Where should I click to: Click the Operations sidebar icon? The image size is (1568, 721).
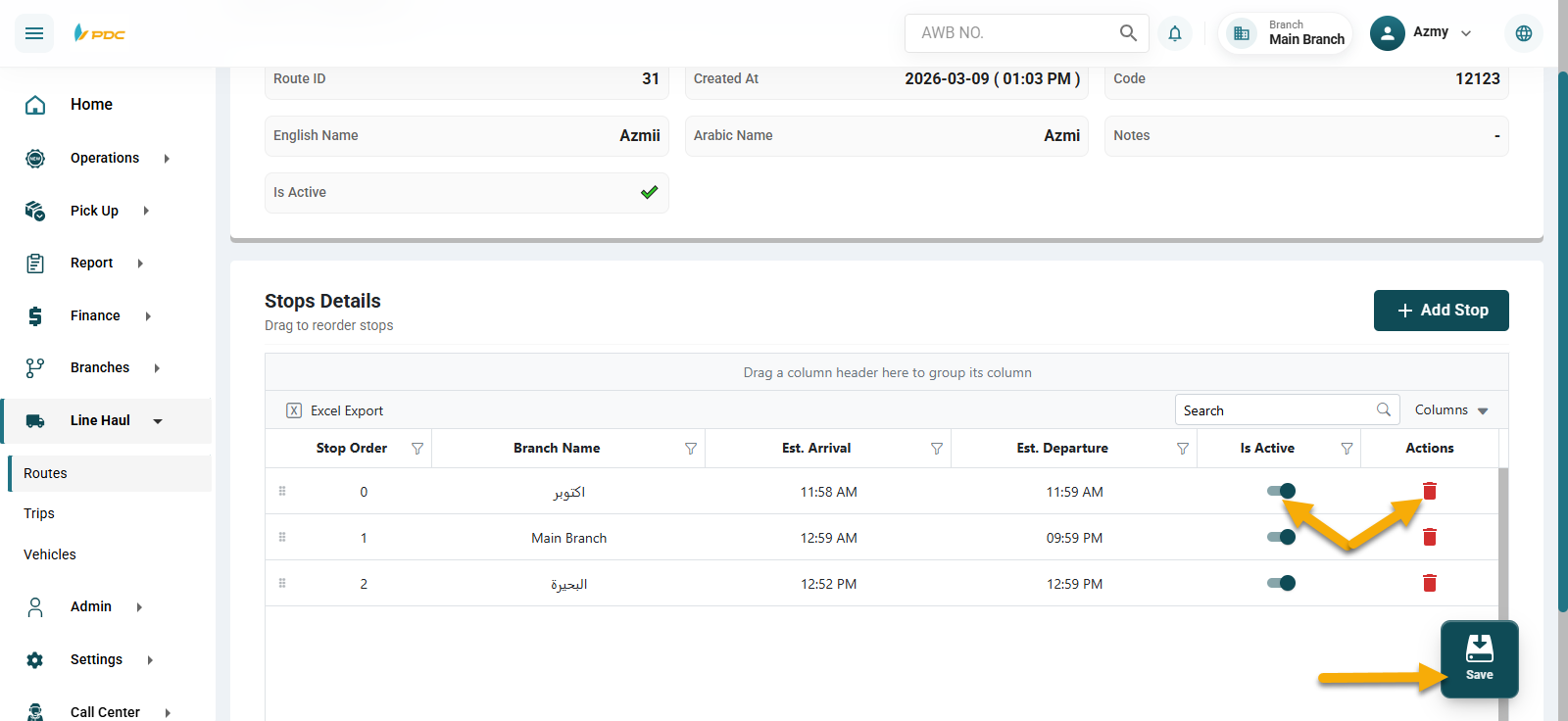click(35, 158)
